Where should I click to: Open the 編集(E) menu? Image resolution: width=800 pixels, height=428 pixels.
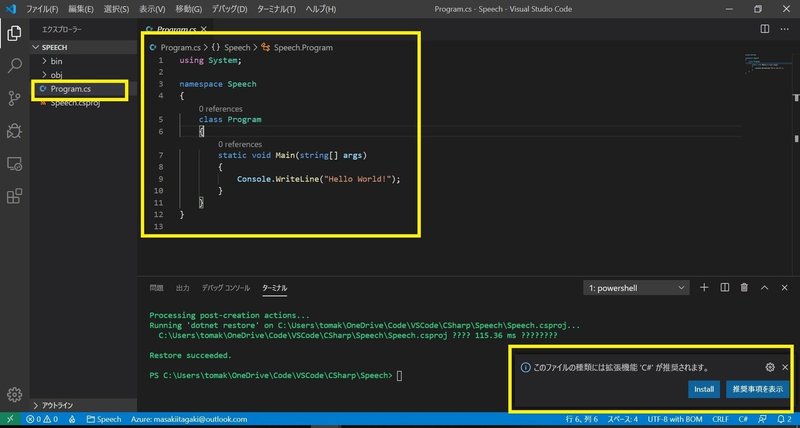pyautogui.click(x=81, y=9)
